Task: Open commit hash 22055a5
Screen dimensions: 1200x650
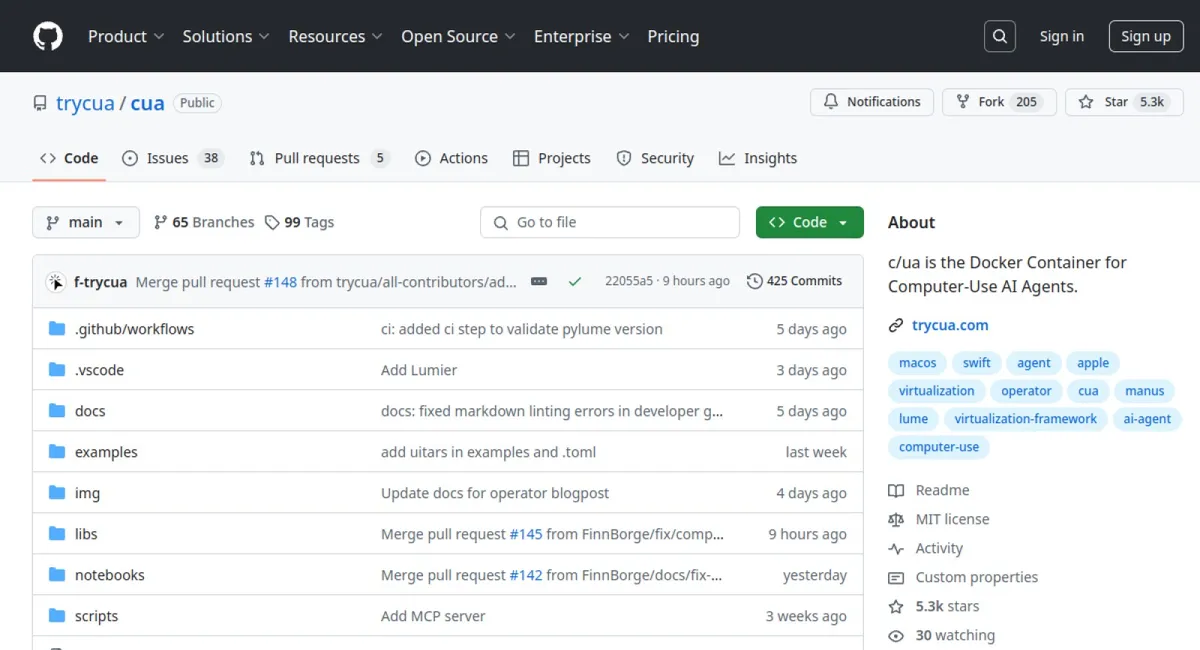Action: (629, 281)
